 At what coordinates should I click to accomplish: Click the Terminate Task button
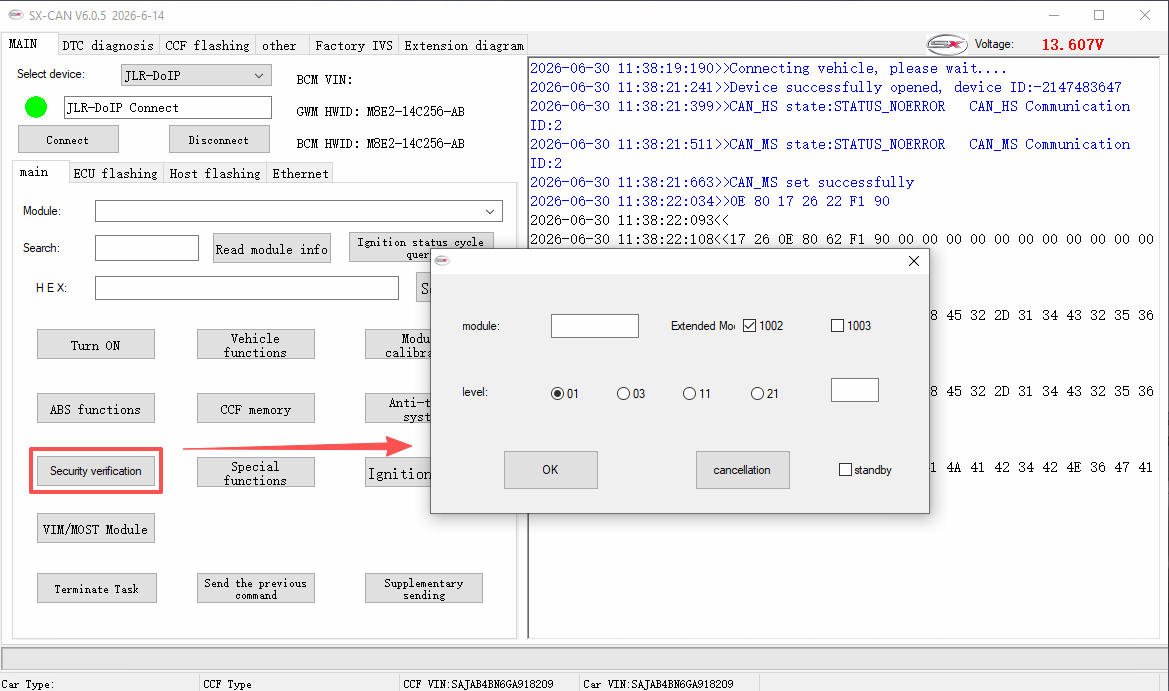point(97,588)
